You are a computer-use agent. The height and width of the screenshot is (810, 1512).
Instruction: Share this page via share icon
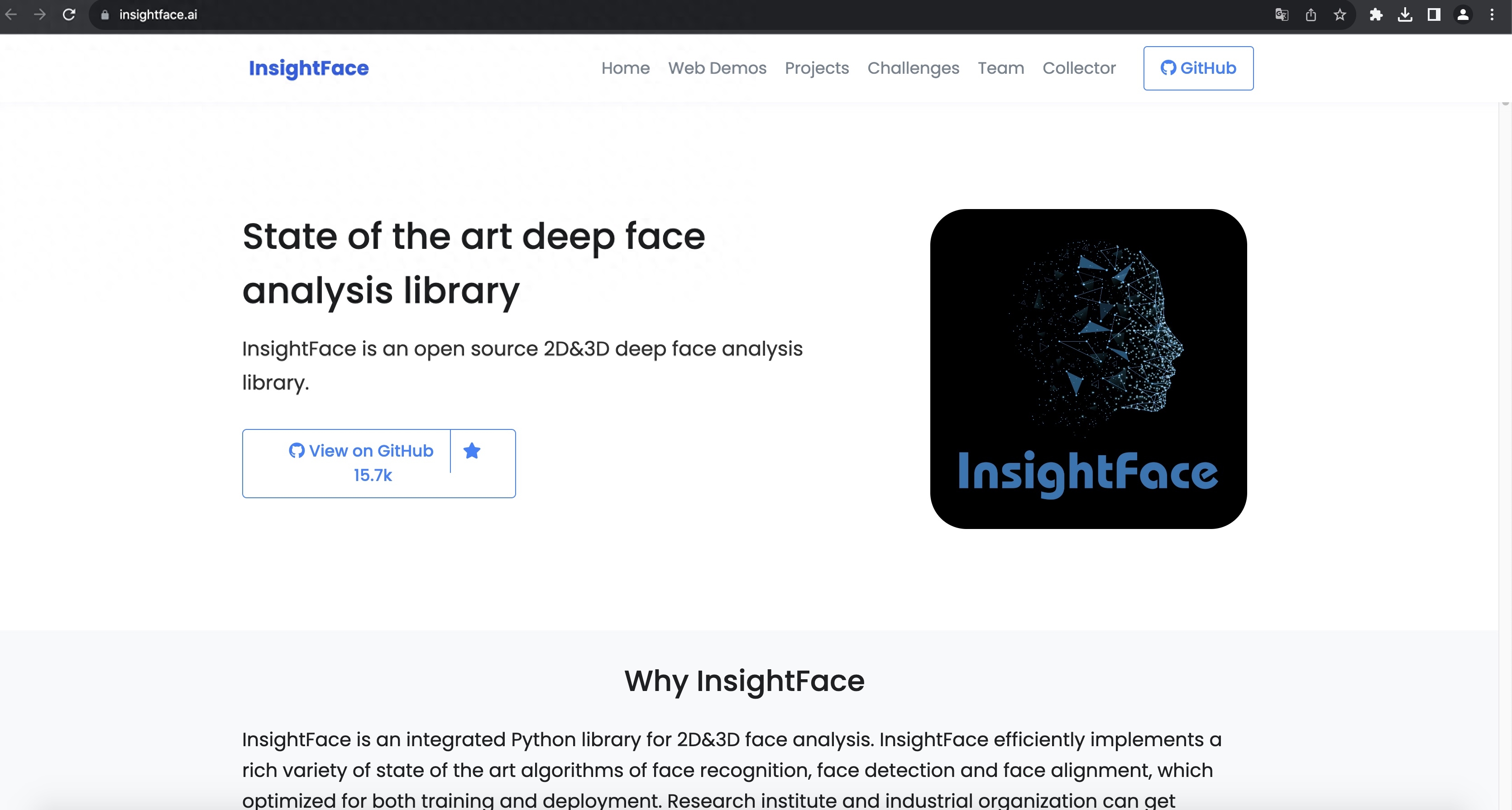[1311, 14]
